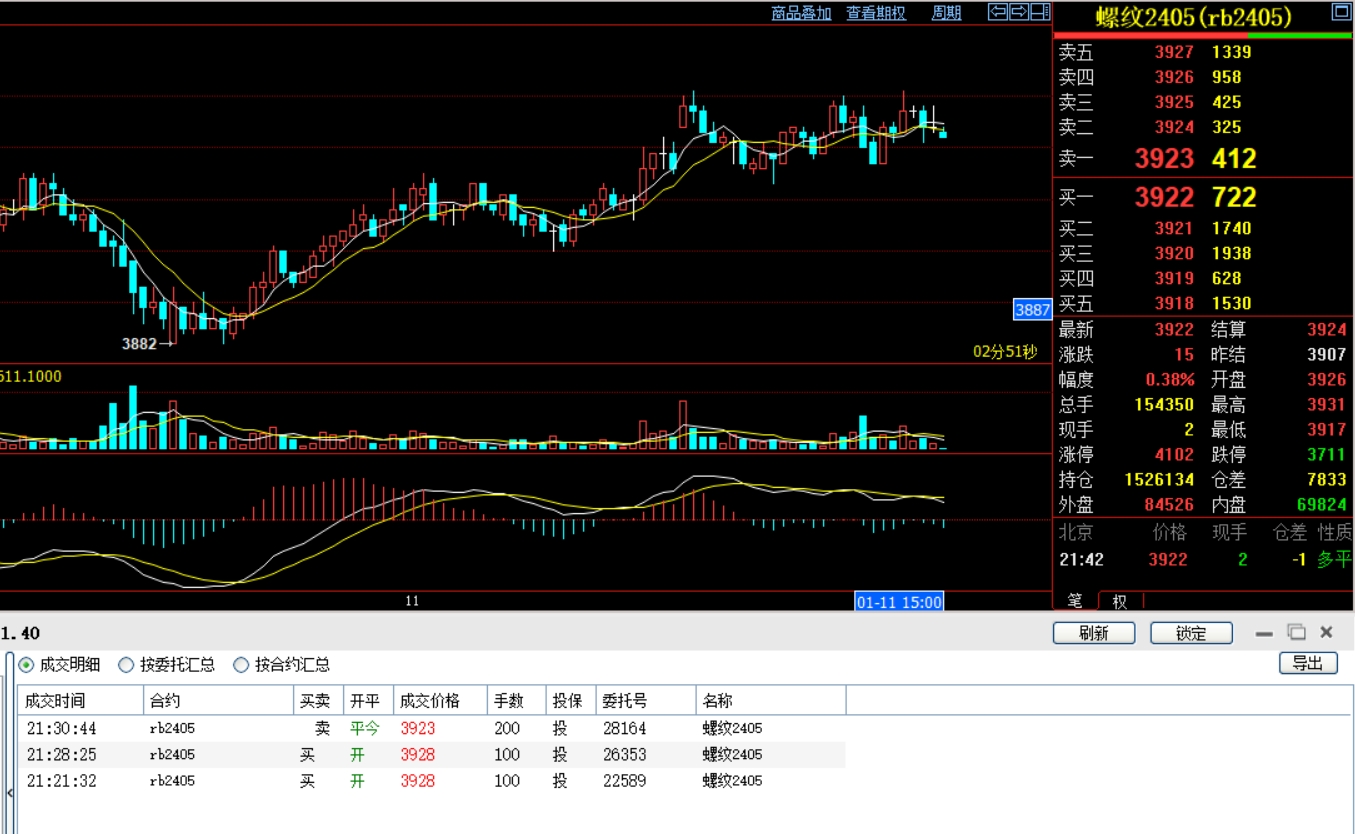Click the 3887 price marker on chart axis
Screen dimensions: 1355x834
click(x=1032, y=310)
